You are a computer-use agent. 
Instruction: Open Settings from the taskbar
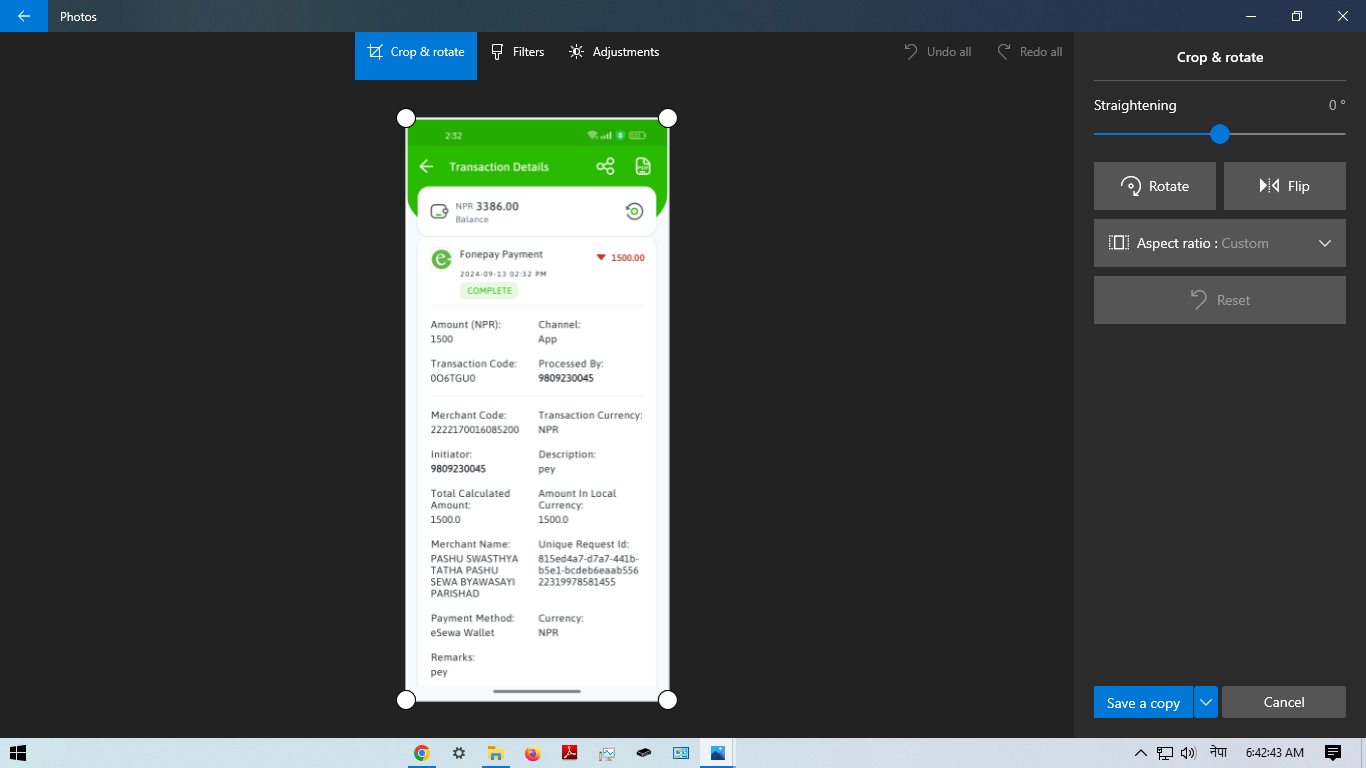459,753
